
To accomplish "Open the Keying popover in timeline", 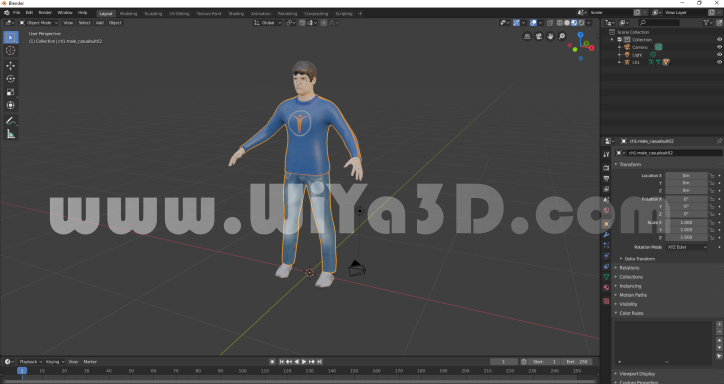I will coord(54,362).
